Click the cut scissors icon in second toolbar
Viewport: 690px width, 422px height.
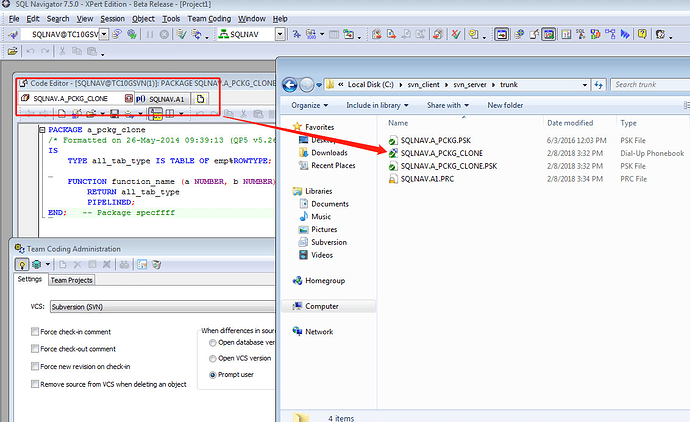(62, 51)
